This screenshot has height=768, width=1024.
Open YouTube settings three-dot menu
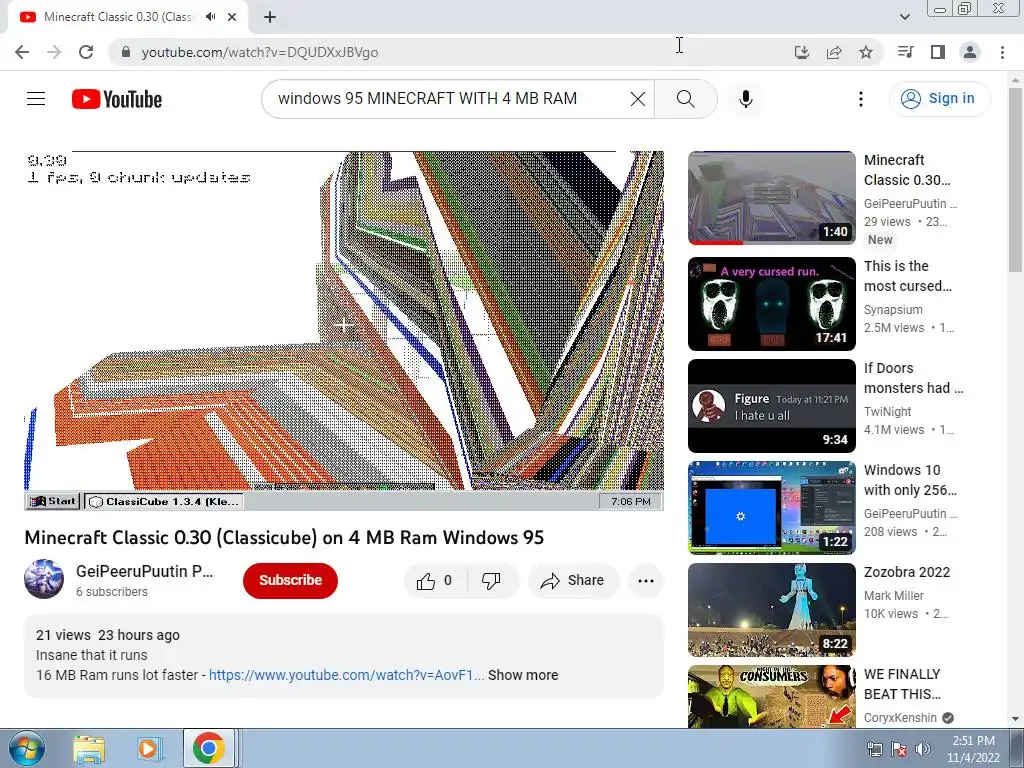[x=861, y=99]
